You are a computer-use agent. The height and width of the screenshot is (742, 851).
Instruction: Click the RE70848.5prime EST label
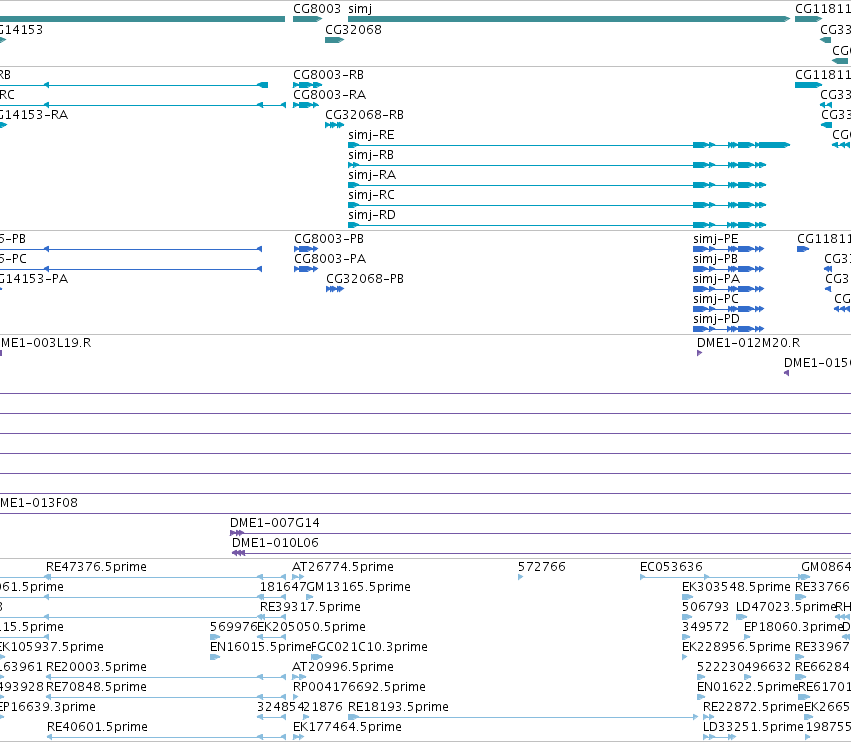tap(96, 687)
